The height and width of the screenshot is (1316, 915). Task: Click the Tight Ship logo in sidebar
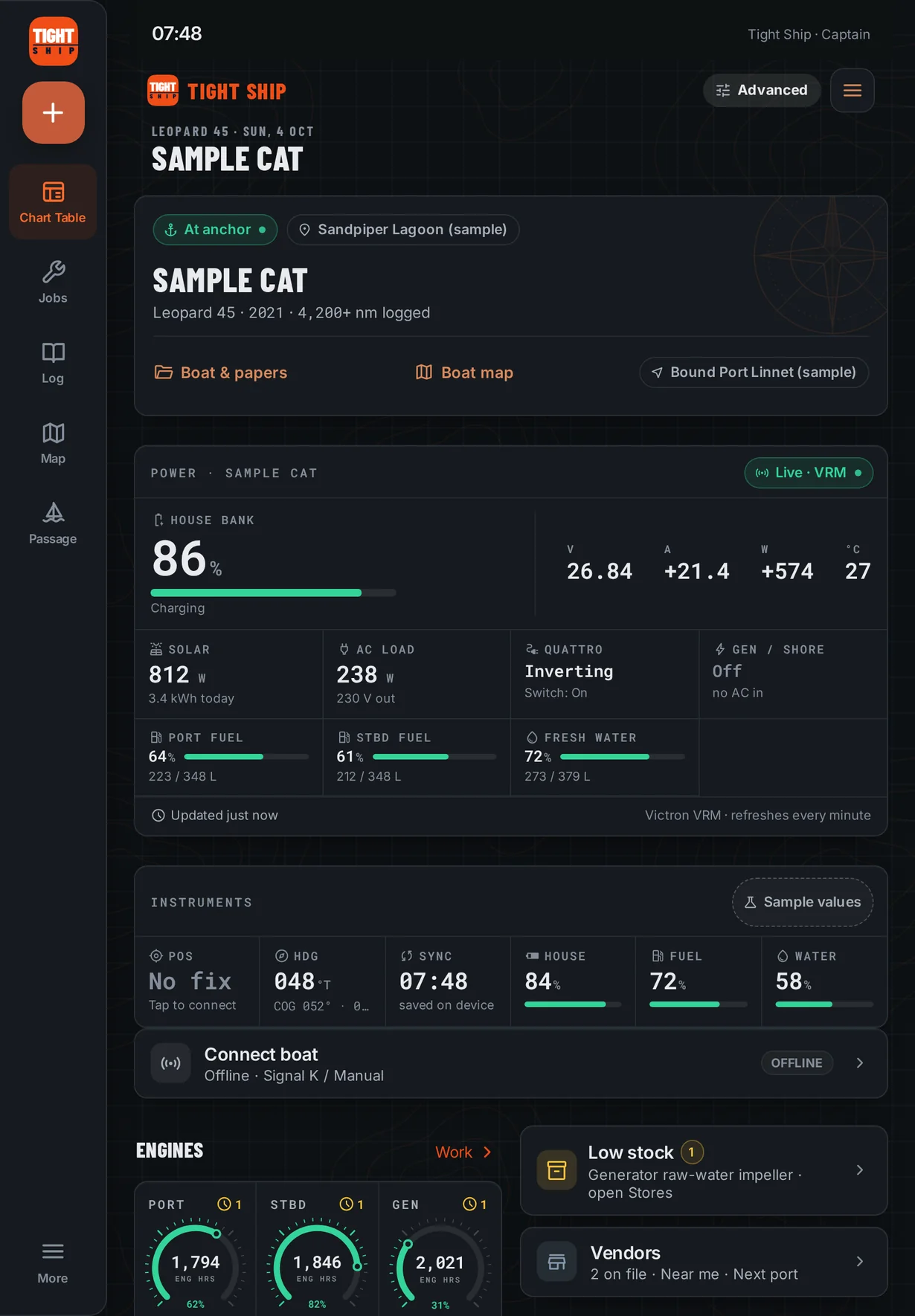tap(53, 41)
